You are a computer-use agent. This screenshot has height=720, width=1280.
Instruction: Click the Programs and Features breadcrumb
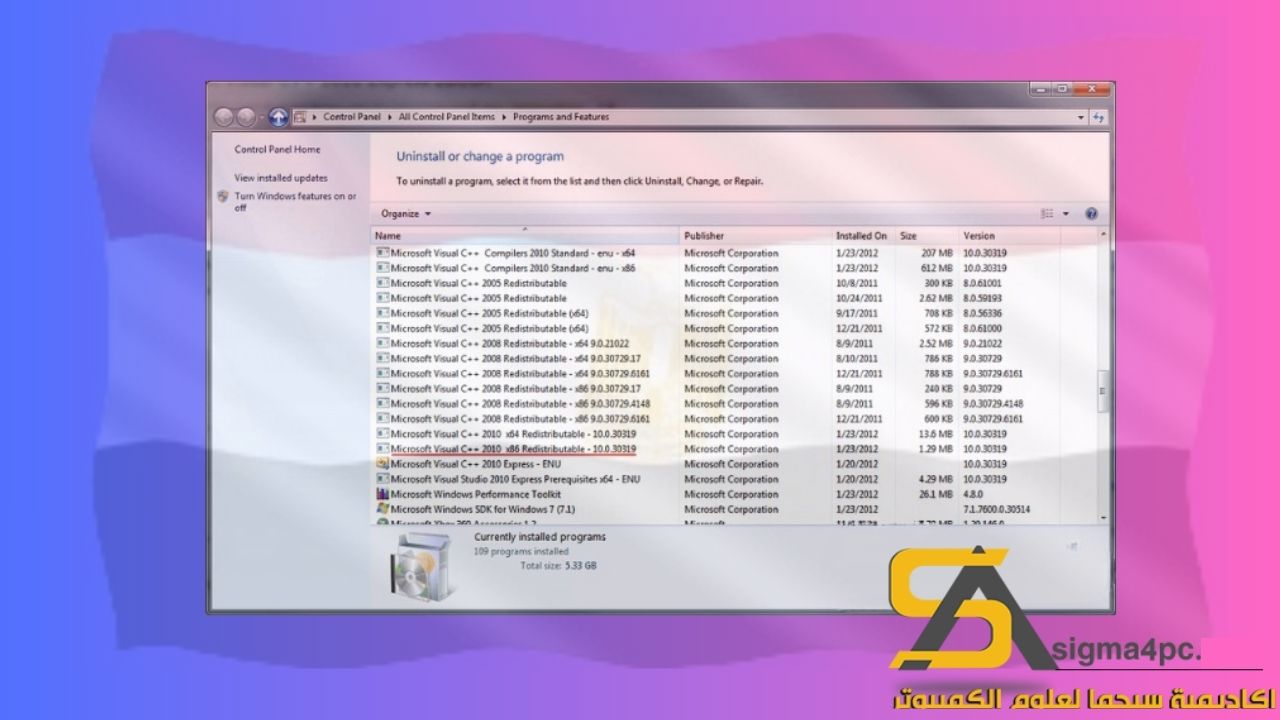tap(561, 117)
